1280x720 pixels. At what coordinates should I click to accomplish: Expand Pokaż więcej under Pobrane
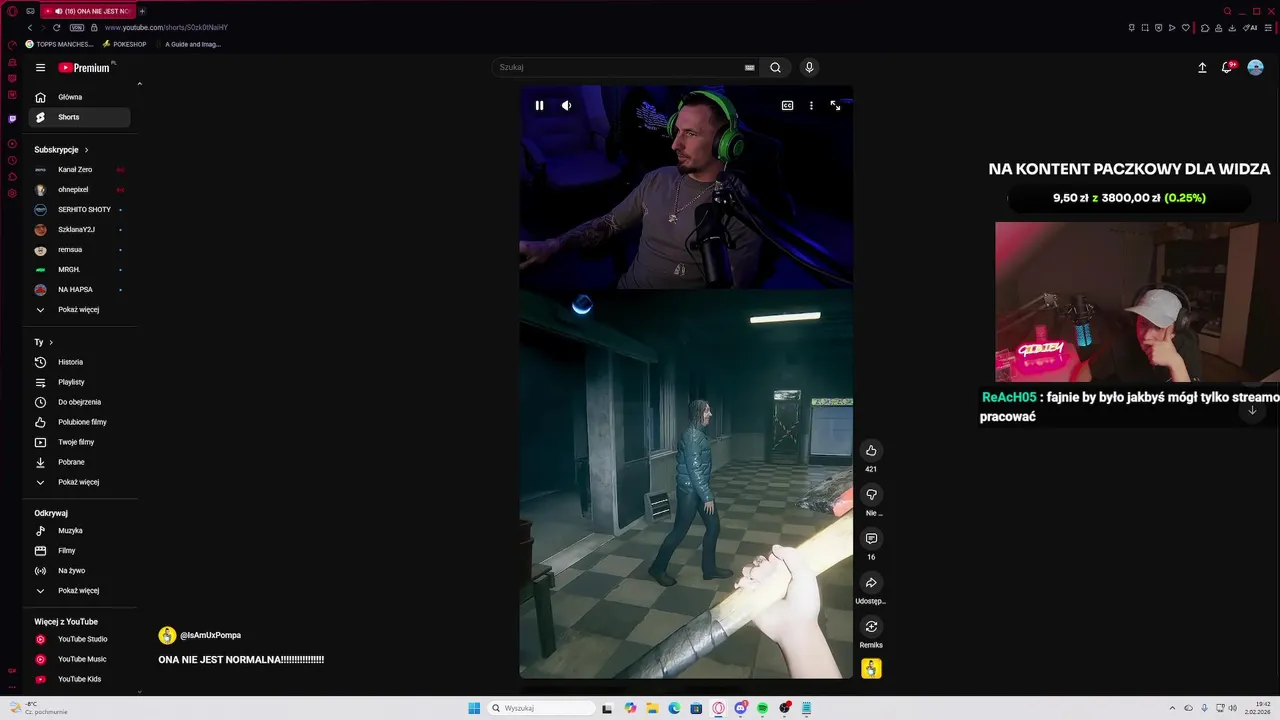pyautogui.click(x=79, y=482)
